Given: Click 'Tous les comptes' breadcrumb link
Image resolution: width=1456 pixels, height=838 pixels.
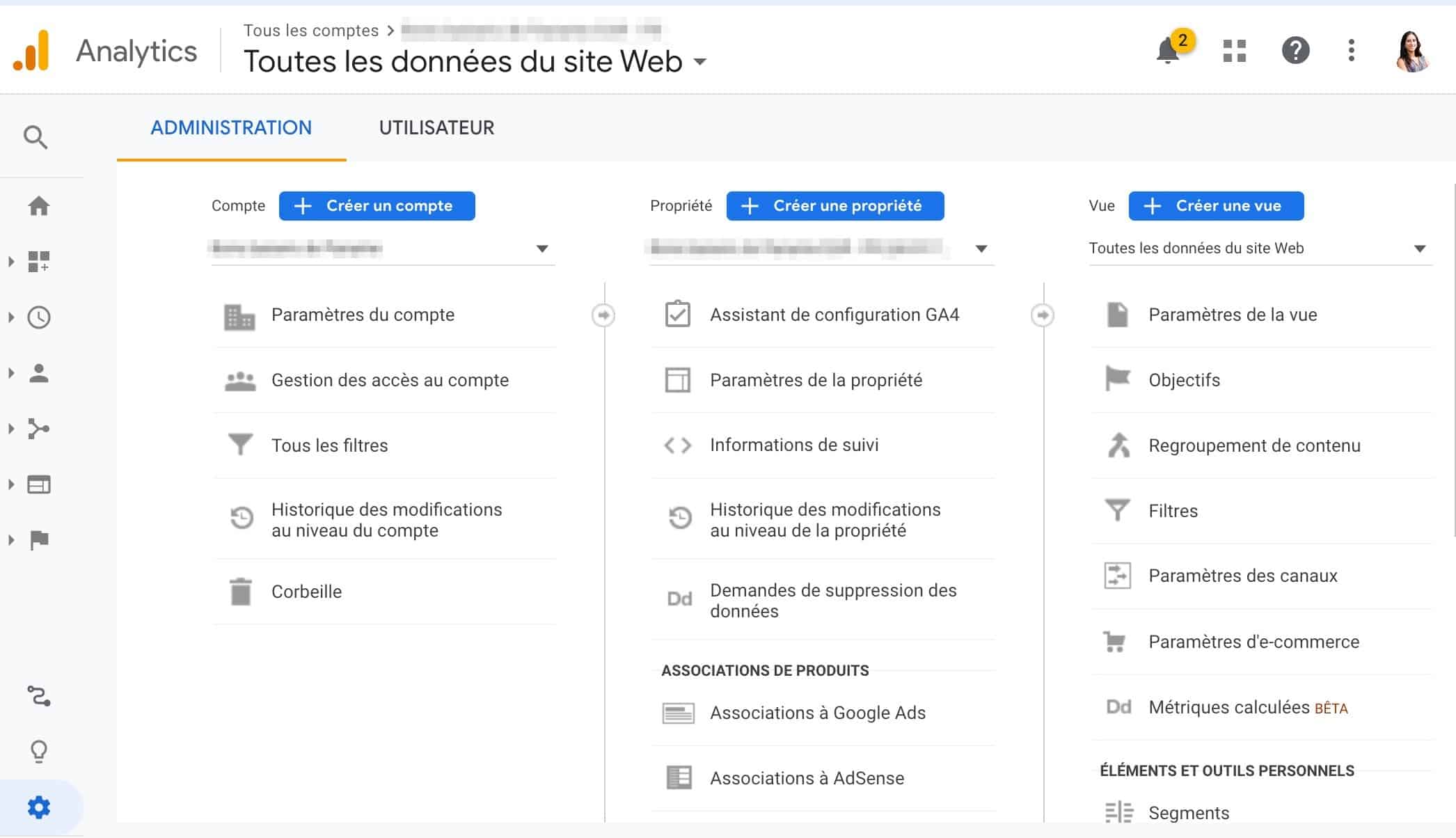Looking at the screenshot, I should click(x=310, y=30).
